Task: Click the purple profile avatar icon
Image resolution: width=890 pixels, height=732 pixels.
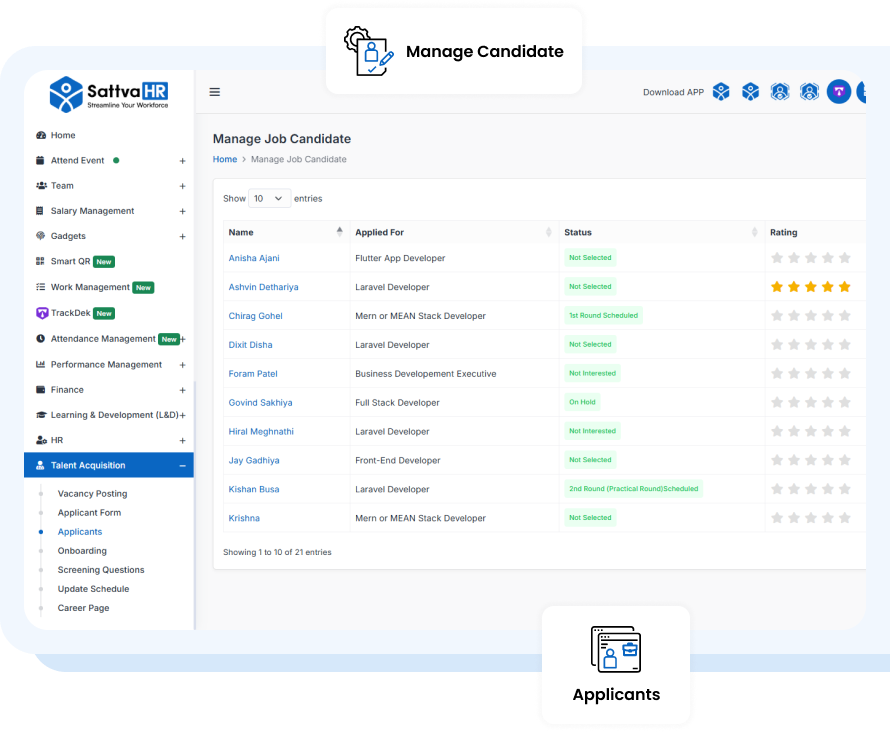Action: click(839, 92)
